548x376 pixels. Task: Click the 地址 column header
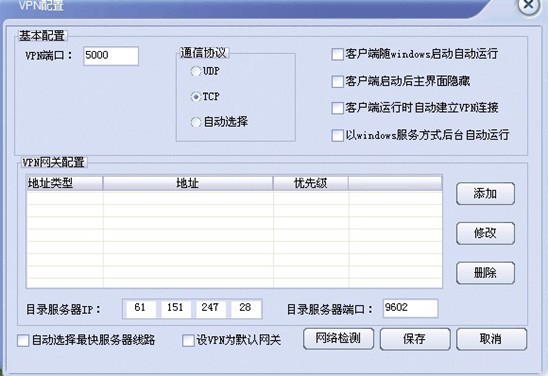(188, 183)
